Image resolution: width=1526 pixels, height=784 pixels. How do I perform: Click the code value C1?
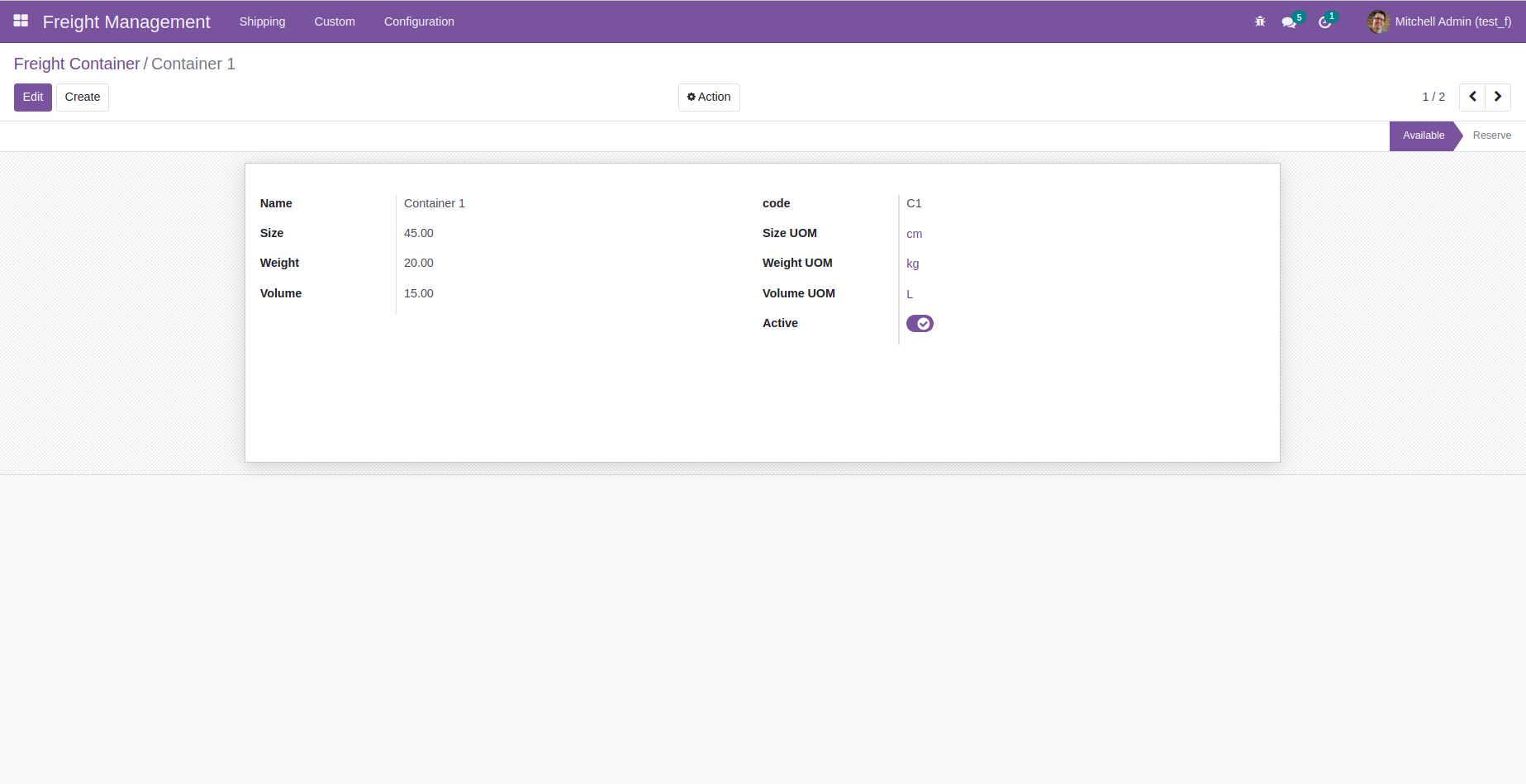(914, 203)
